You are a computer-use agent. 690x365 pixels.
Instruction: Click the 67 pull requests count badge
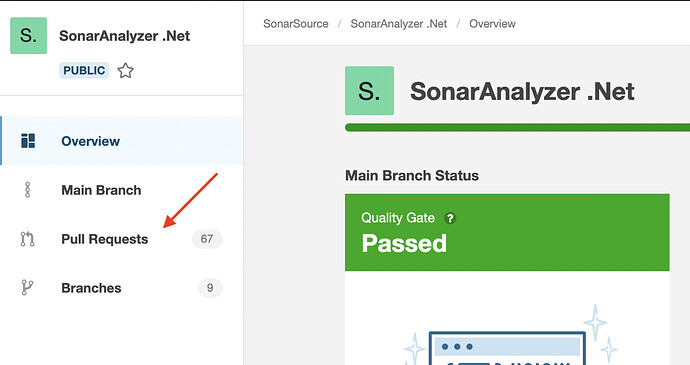point(207,239)
